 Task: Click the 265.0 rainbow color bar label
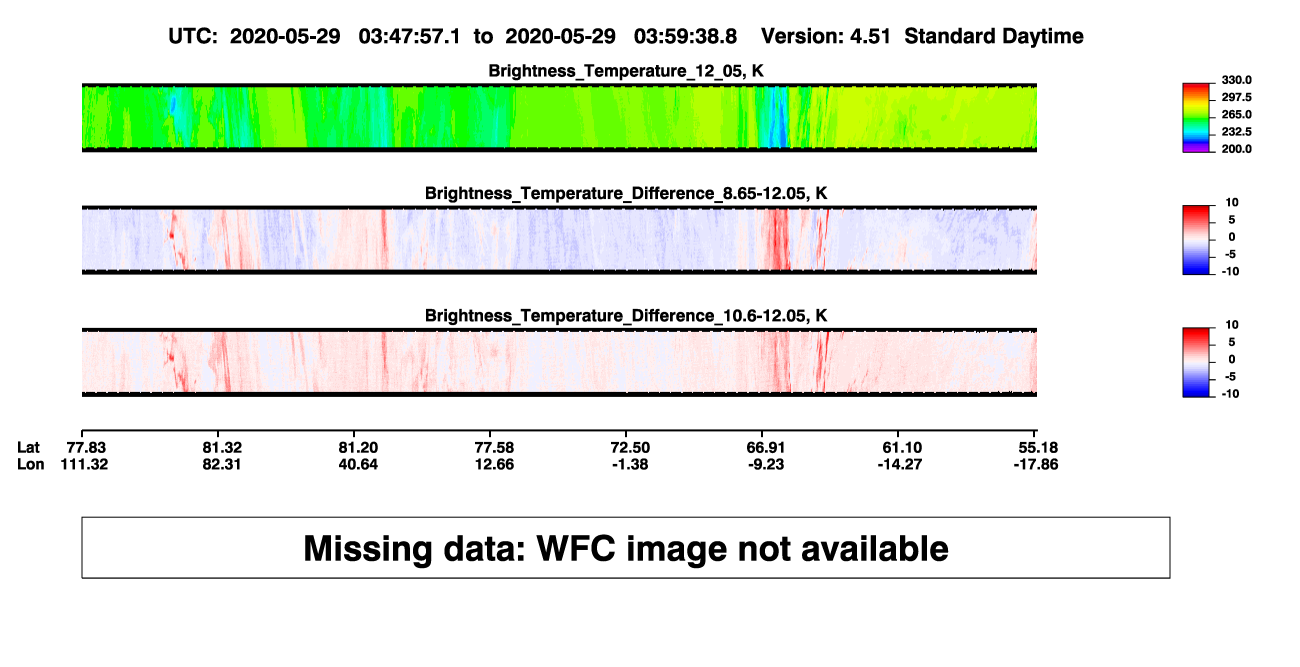point(1236,114)
